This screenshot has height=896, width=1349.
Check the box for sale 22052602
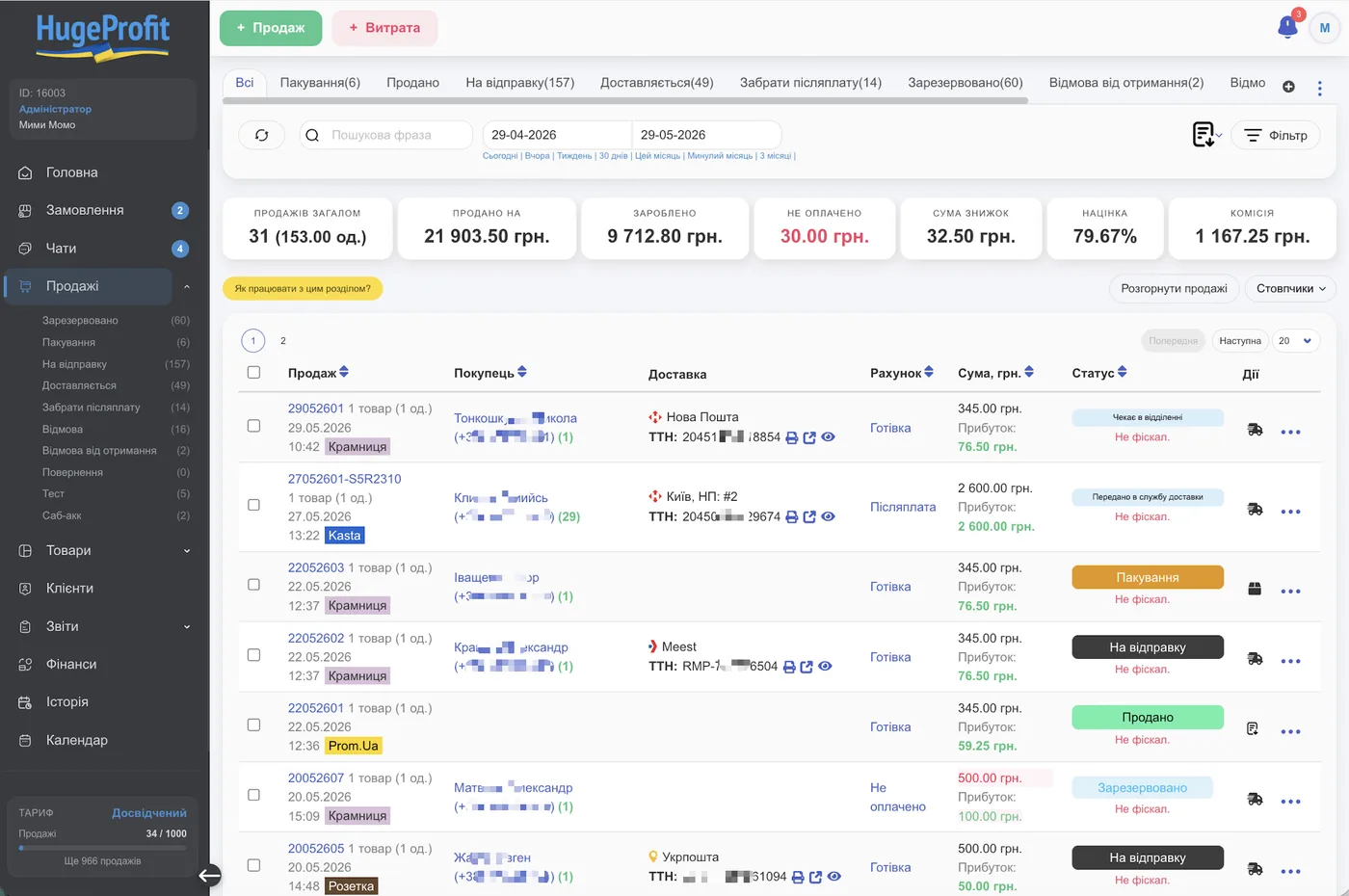253,655
